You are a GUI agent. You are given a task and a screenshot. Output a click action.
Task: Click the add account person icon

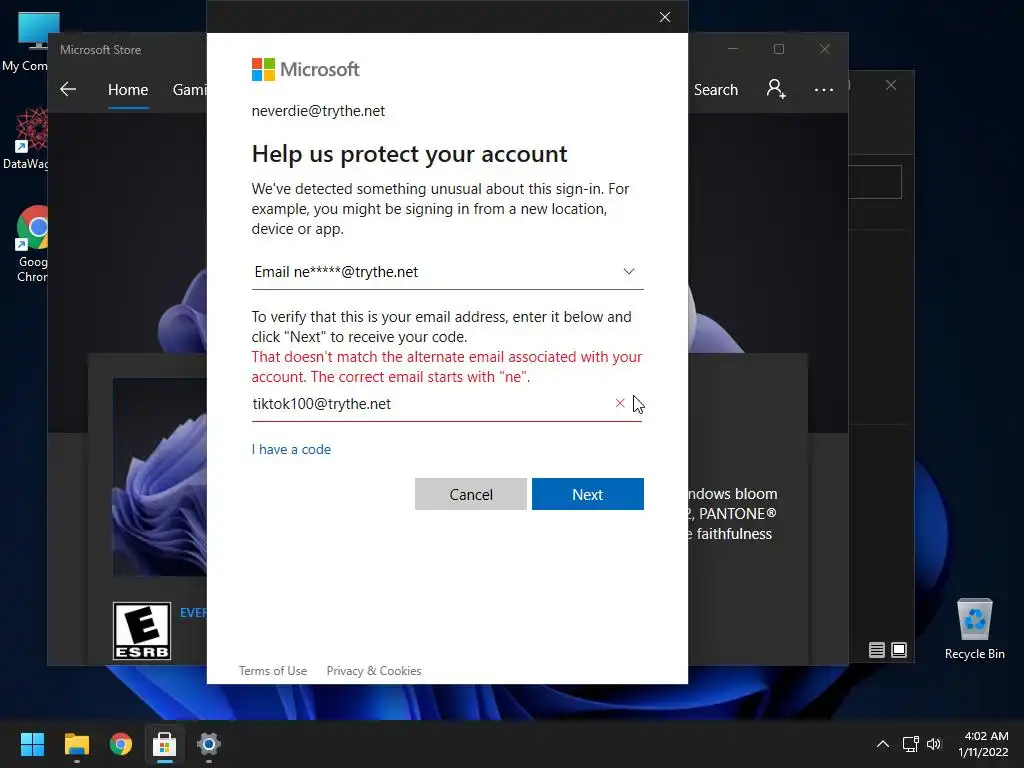pyautogui.click(x=776, y=89)
